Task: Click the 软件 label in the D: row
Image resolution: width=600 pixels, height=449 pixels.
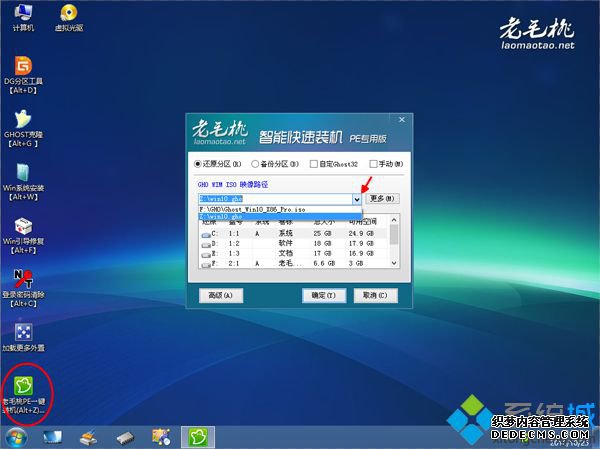Action: 285,243
